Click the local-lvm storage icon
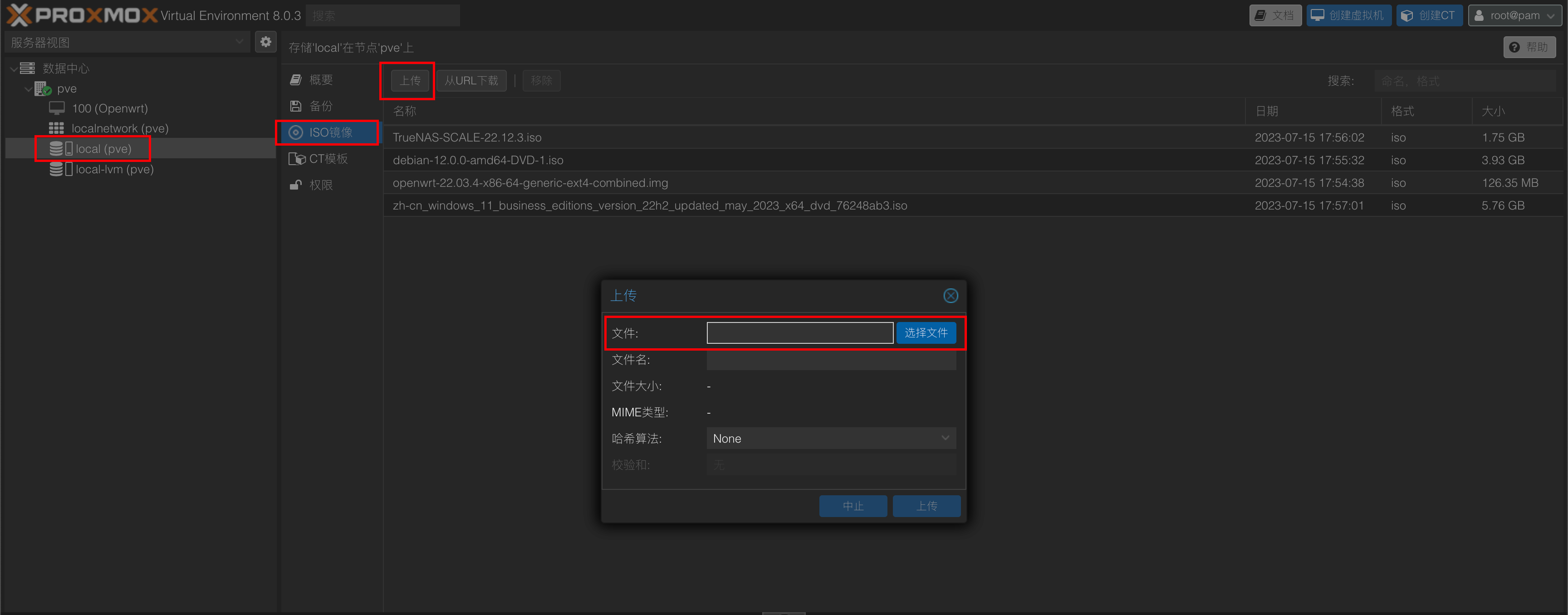Image resolution: width=1568 pixels, height=615 pixels. pos(61,169)
